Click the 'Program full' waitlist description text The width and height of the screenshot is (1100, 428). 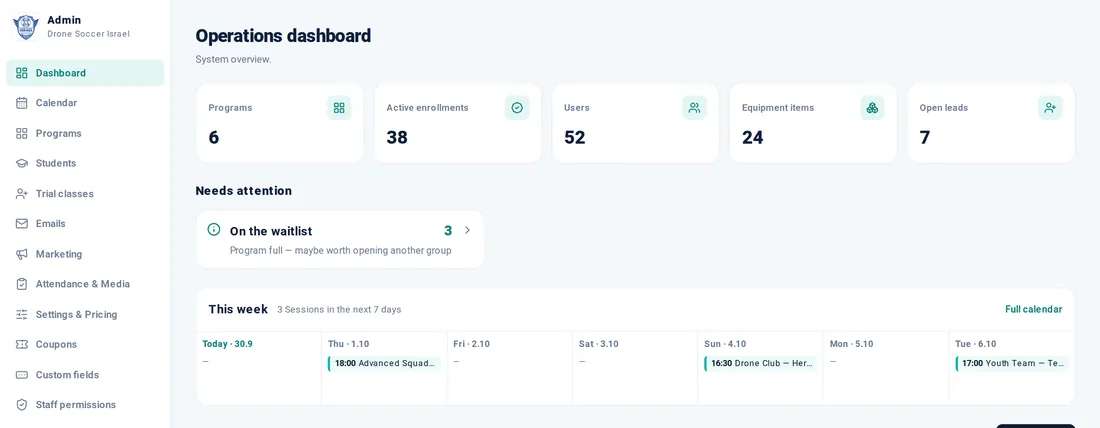point(340,250)
